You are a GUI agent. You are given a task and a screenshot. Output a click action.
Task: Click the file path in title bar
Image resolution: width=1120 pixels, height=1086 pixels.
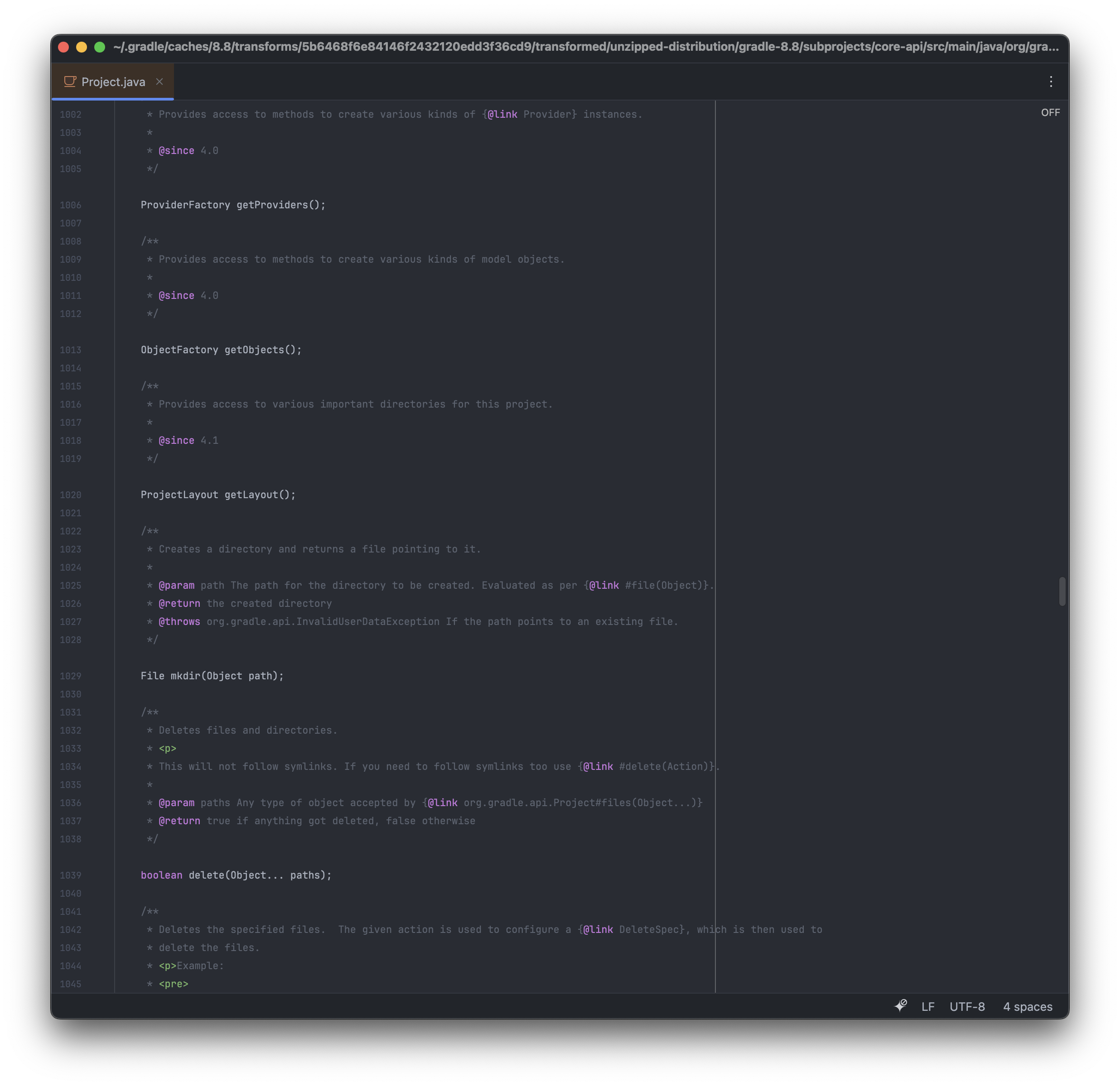coord(586,47)
